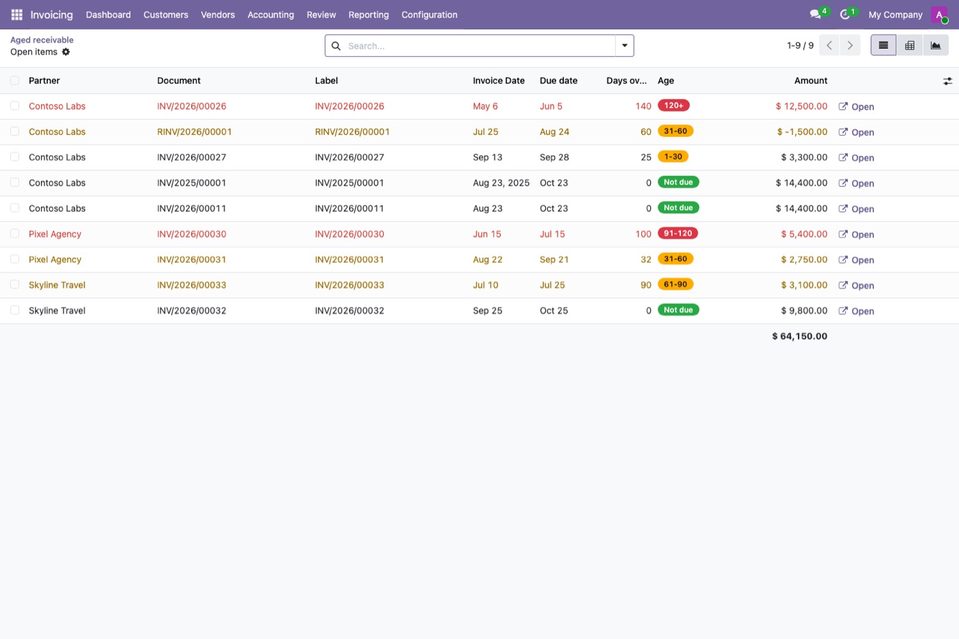Open optional columns adjust settings
Screen dimensions: 959x639
(947, 81)
